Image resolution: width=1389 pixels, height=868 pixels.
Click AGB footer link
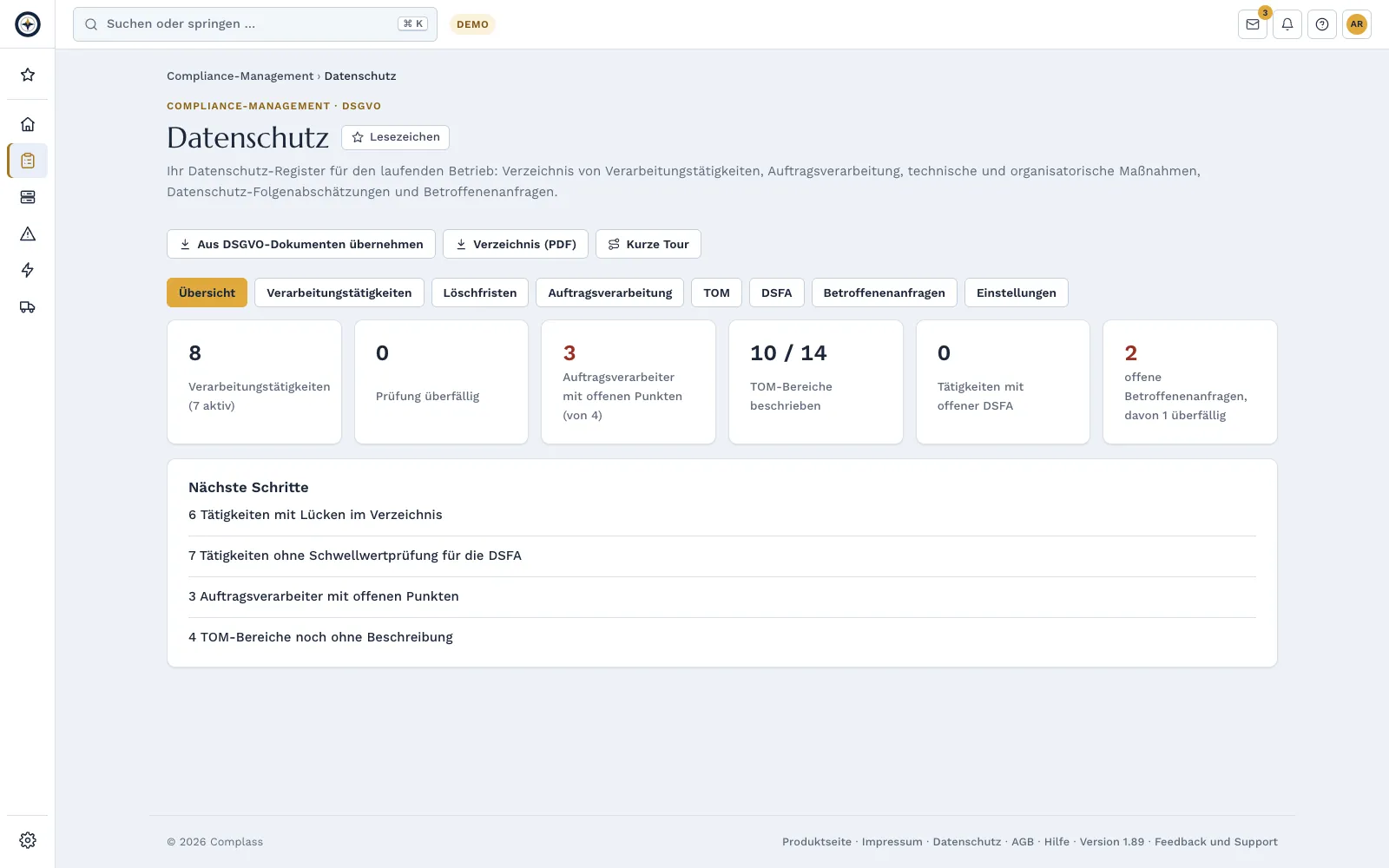pos(1023,842)
